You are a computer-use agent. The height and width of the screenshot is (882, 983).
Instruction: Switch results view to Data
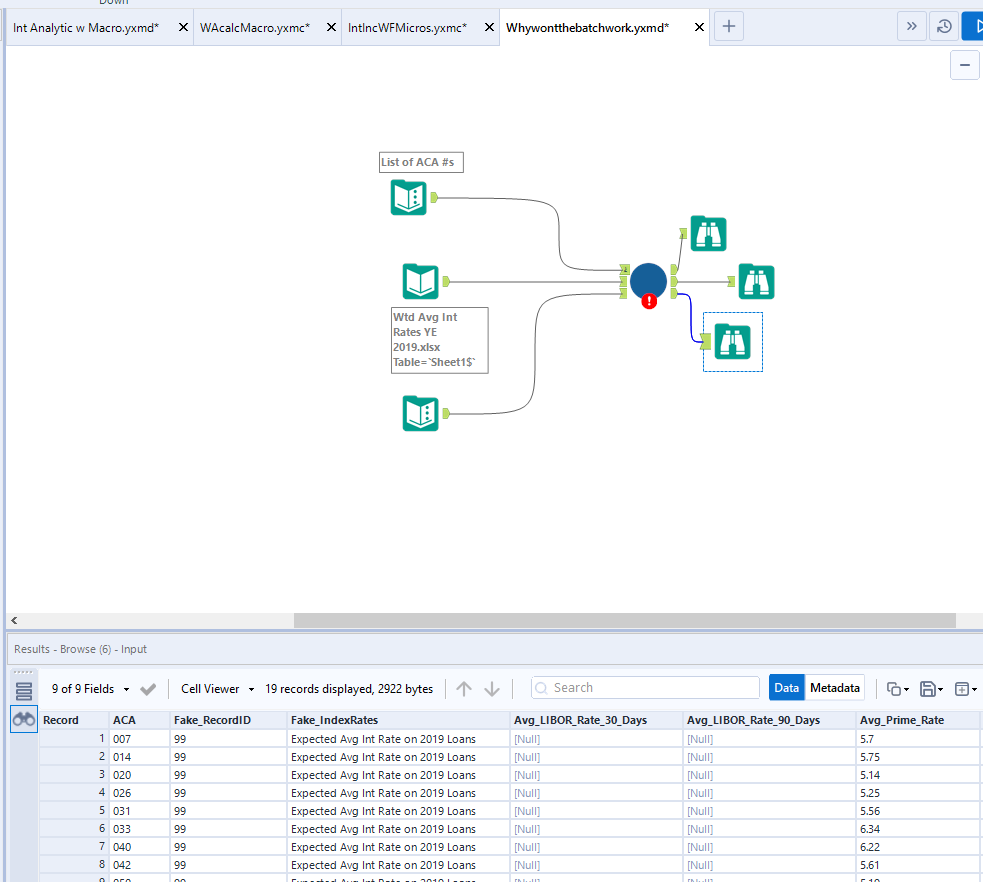(787, 688)
